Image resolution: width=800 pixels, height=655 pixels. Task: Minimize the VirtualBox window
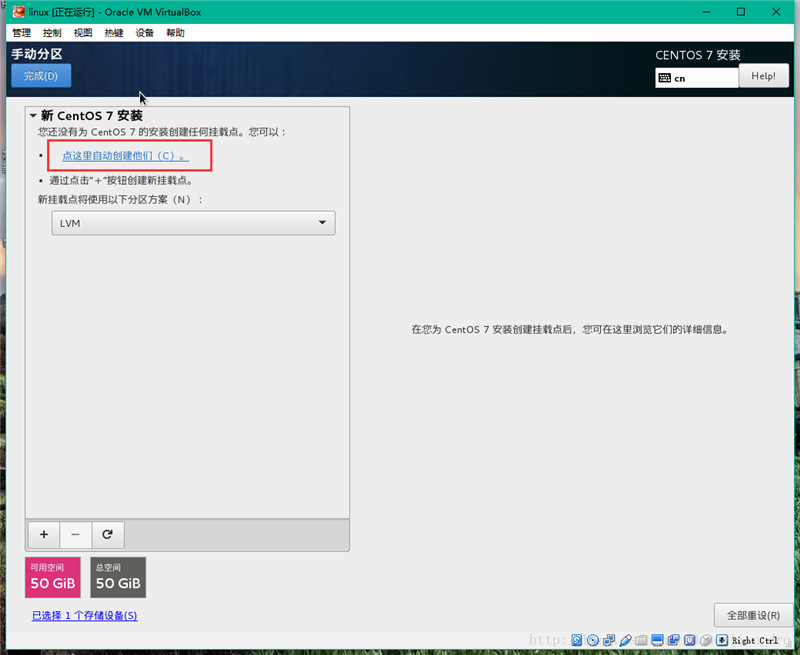pyautogui.click(x=706, y=12)
